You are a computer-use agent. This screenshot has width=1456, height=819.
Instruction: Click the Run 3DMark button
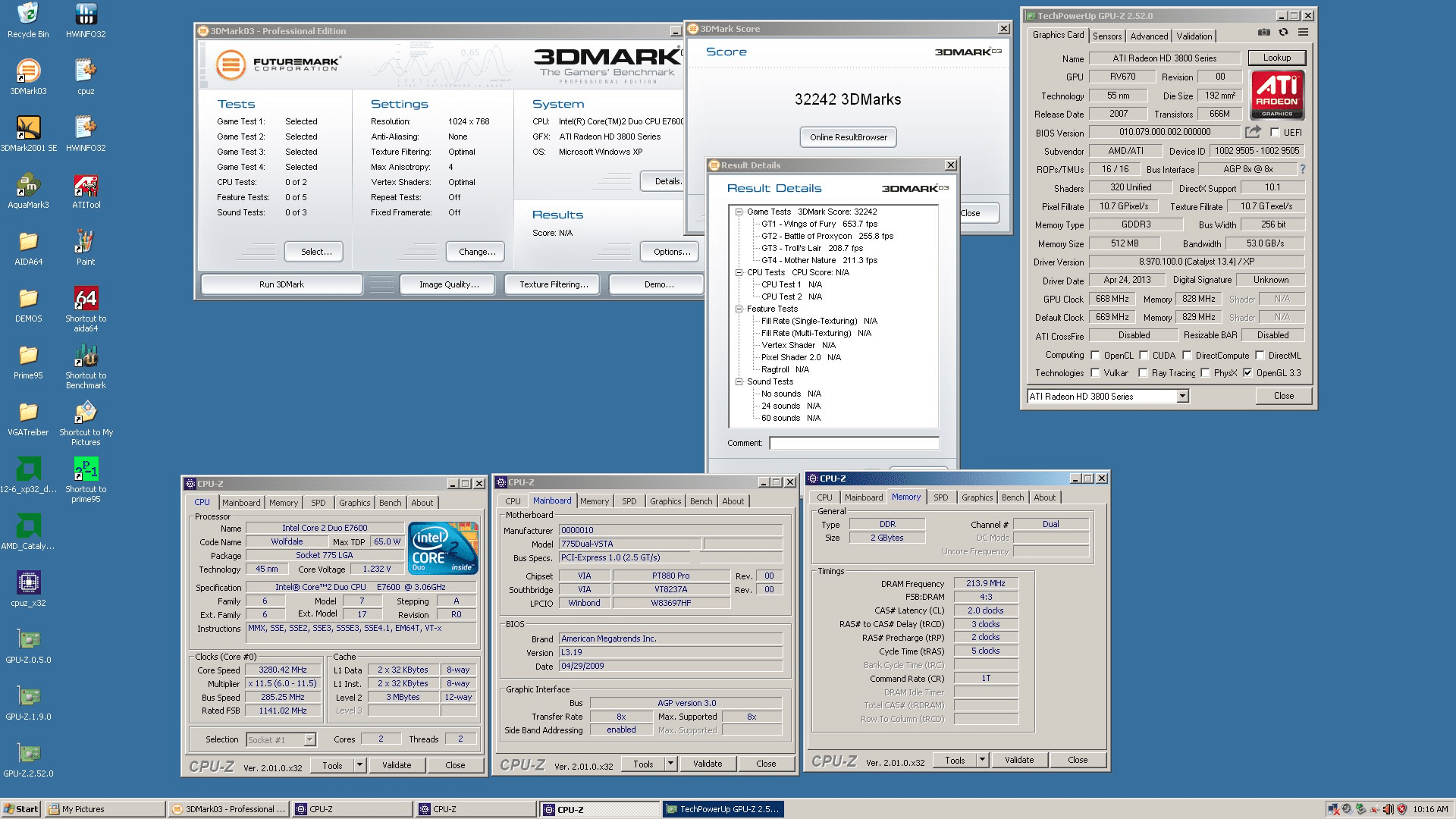pyautogui.click(x=281, y=284)
